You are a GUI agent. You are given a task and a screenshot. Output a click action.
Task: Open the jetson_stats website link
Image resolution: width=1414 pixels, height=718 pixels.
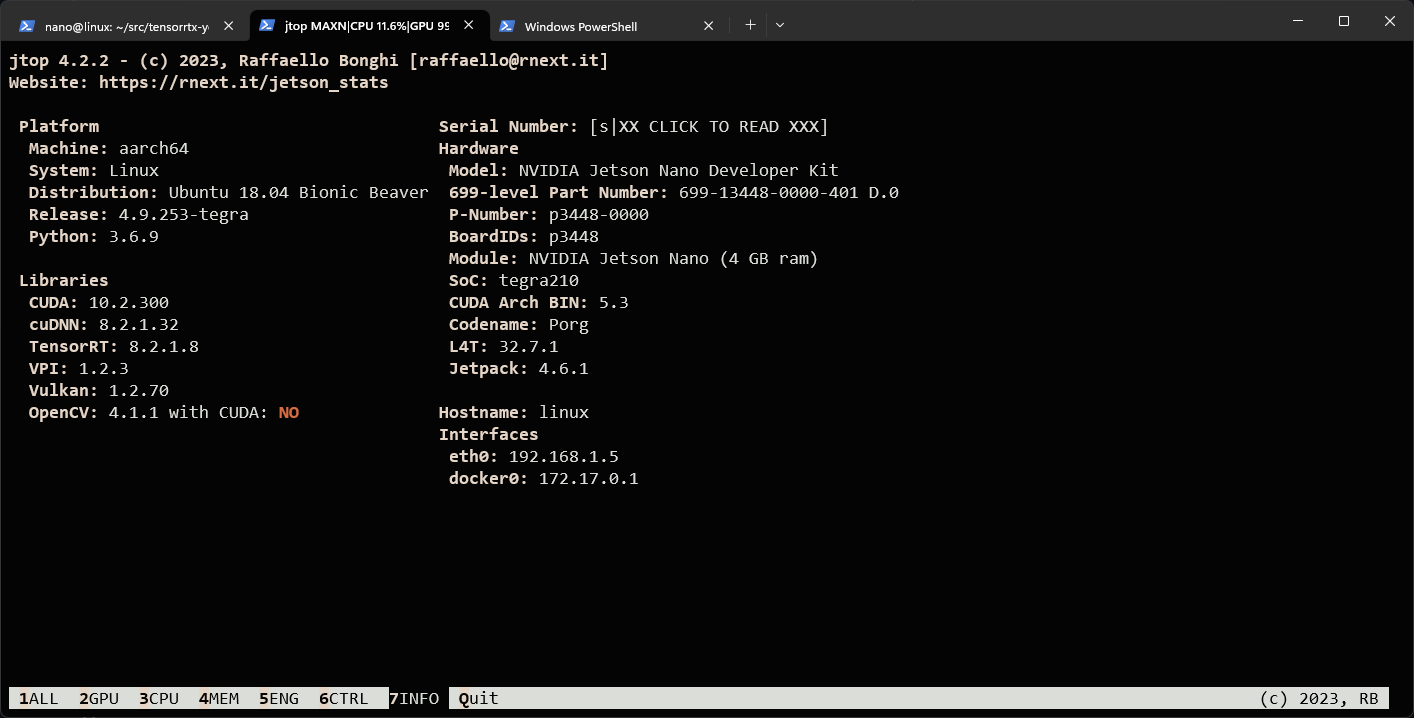(242, 82)
